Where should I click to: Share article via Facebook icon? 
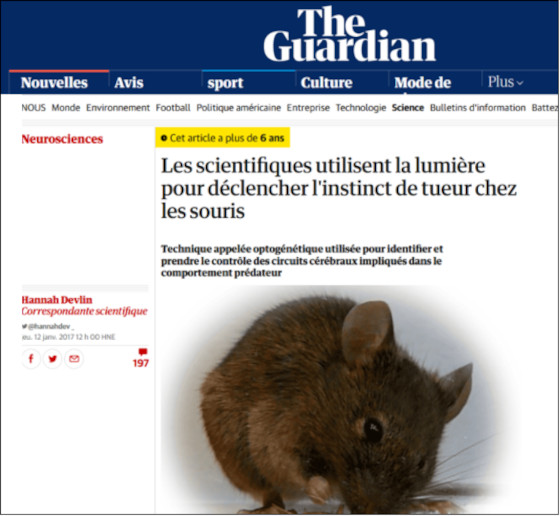click(31, 359)
